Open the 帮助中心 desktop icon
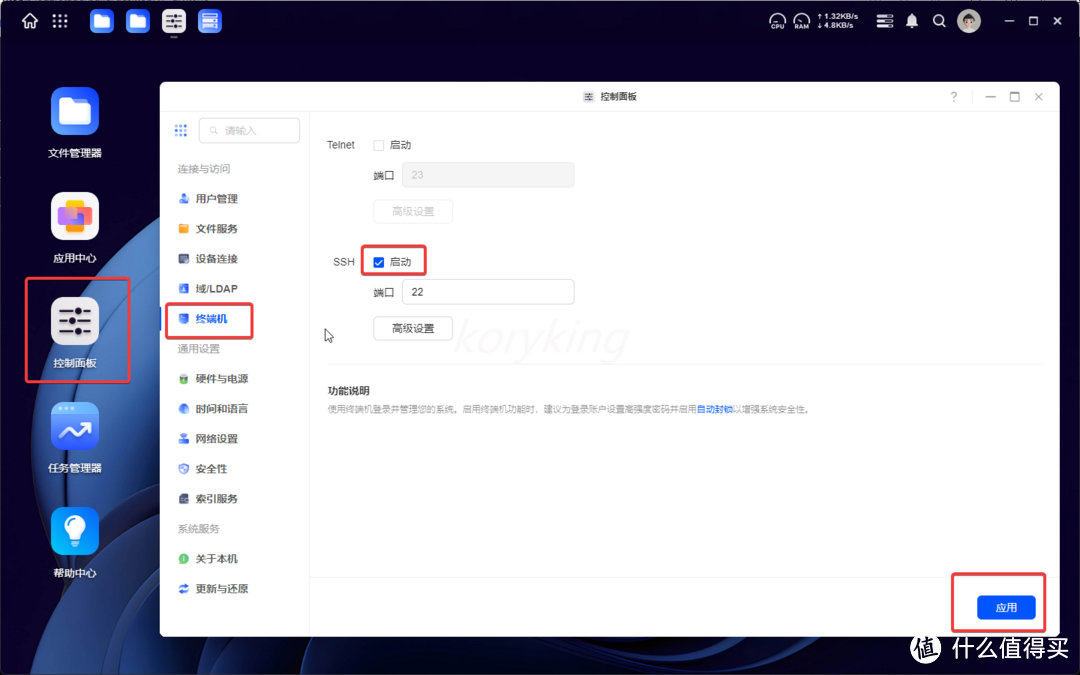The height and width of the screenshot is (675, 1080). [75, 531]
